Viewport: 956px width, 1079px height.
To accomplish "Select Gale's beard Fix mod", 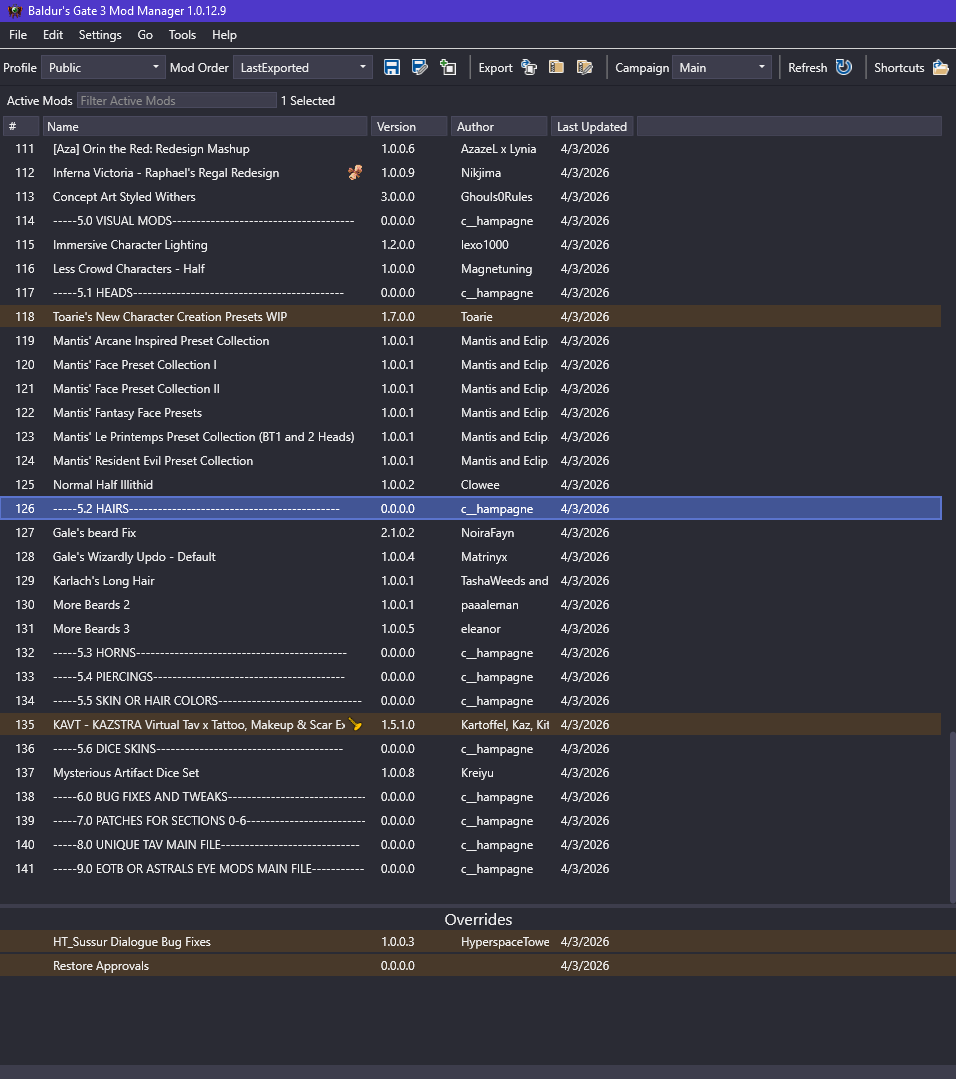I will click(471, 533).
